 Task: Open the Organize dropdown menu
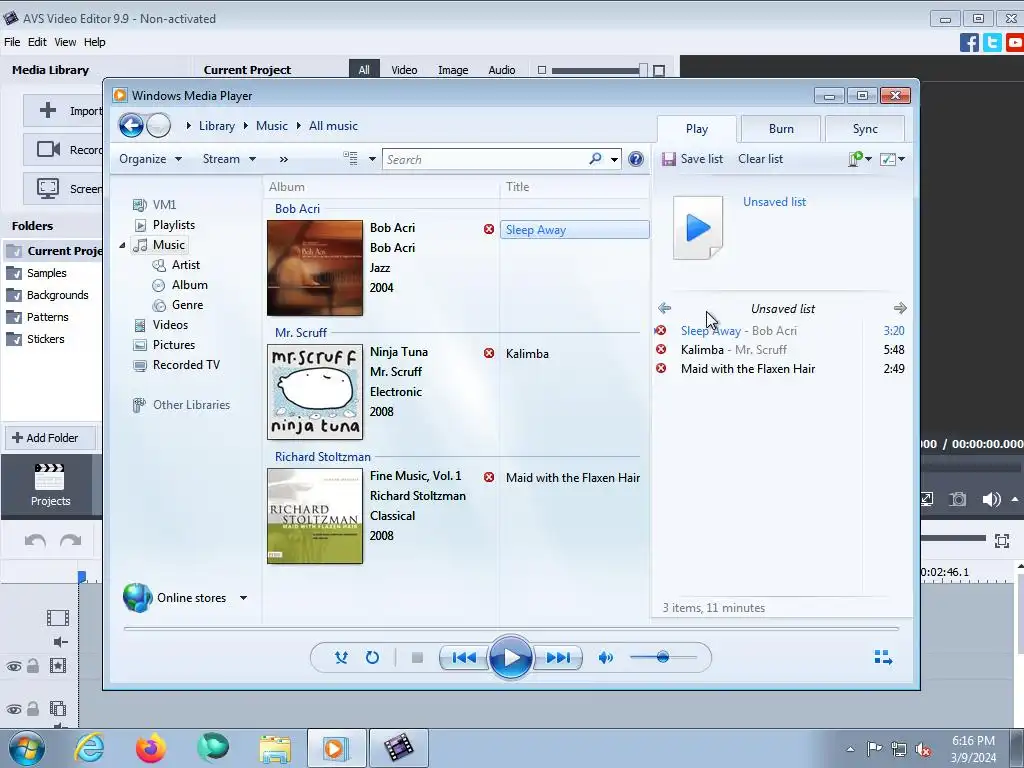(x=150, y=159)
